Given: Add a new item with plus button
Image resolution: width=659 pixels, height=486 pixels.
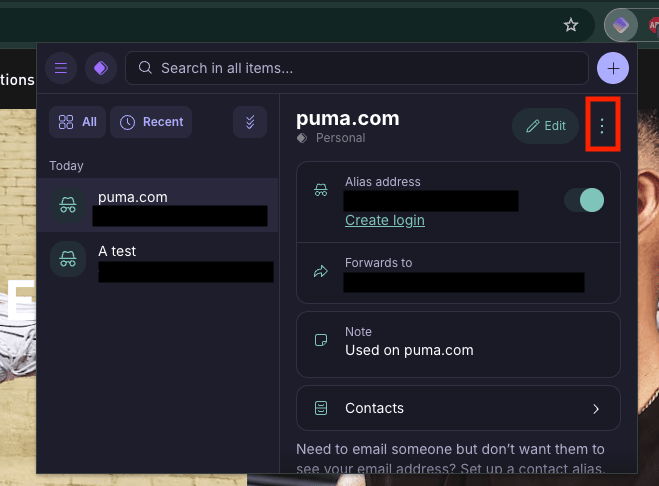Looking at the screenshot, I should point(613,68).
